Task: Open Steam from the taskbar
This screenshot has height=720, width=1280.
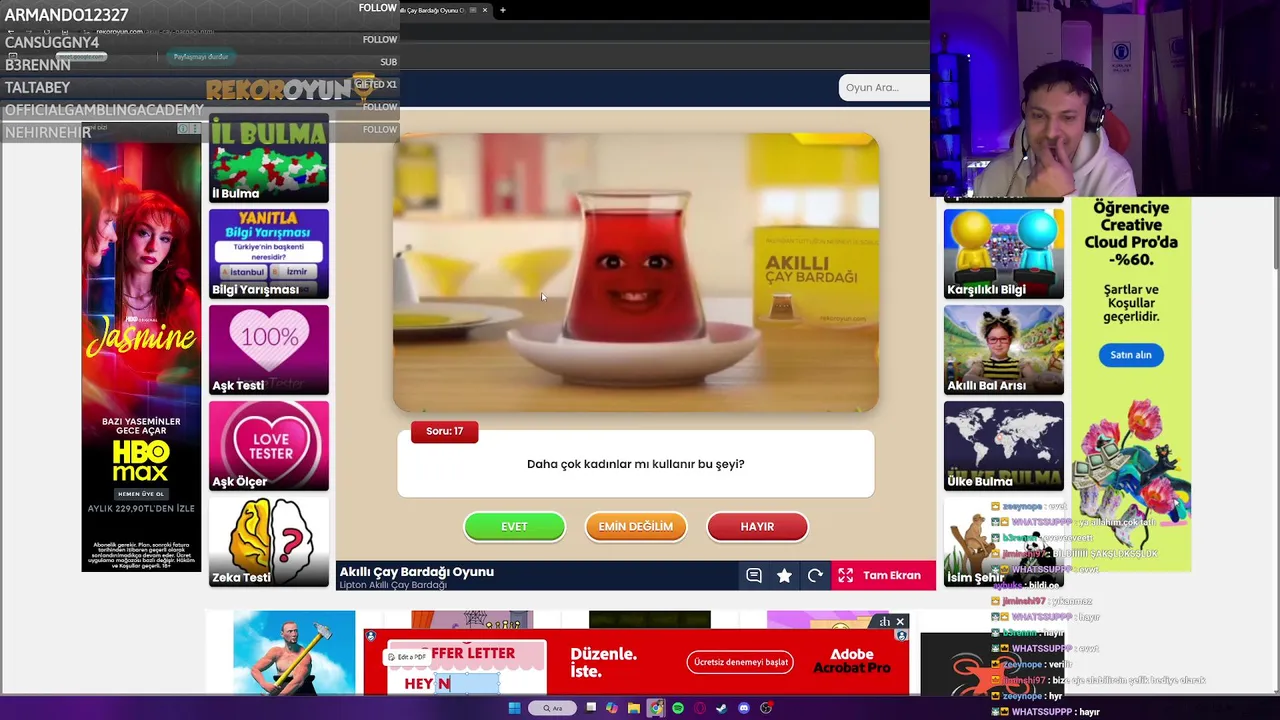Action: [x=722, y=708]
